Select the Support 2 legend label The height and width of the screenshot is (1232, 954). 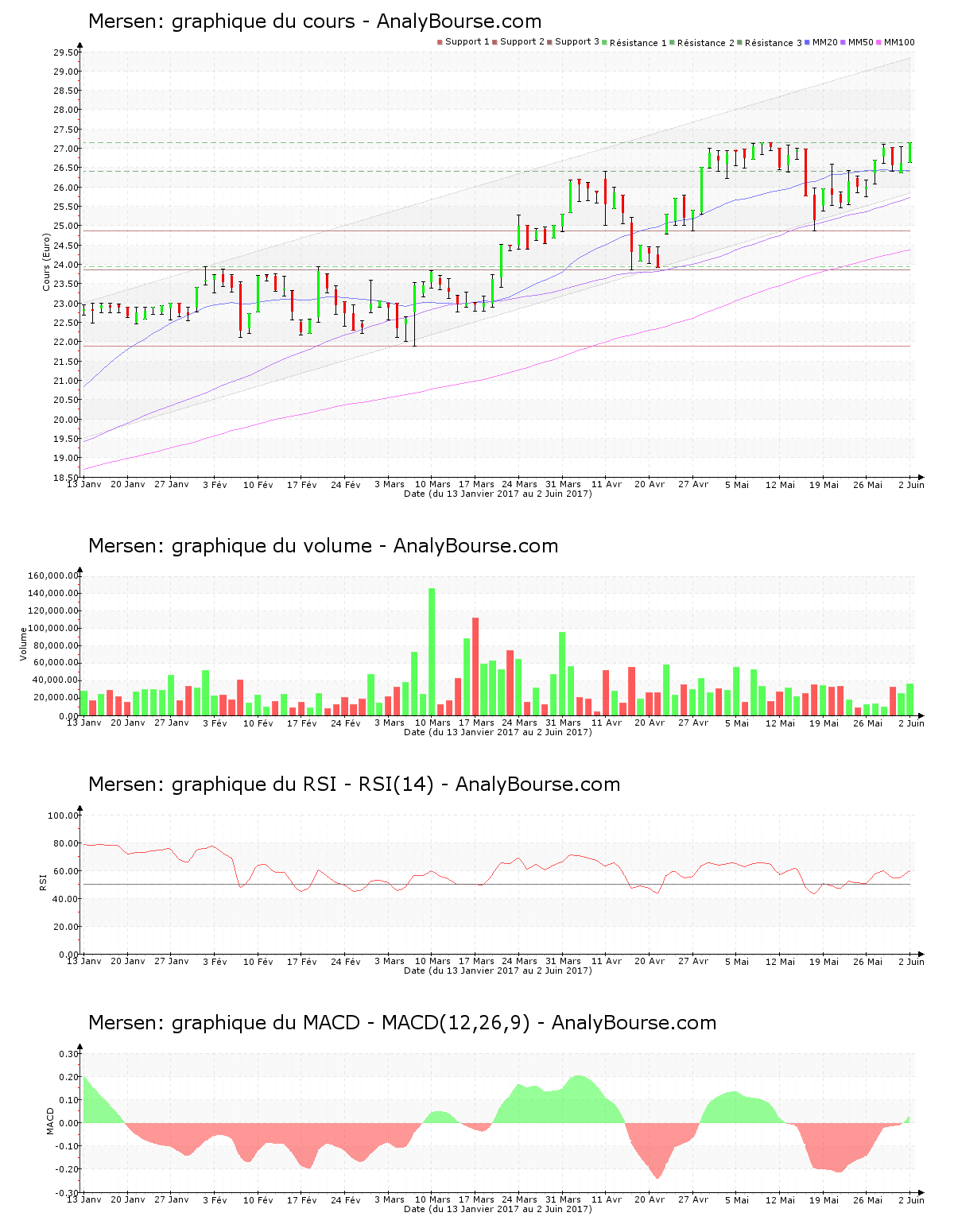[x=522, y=42]
